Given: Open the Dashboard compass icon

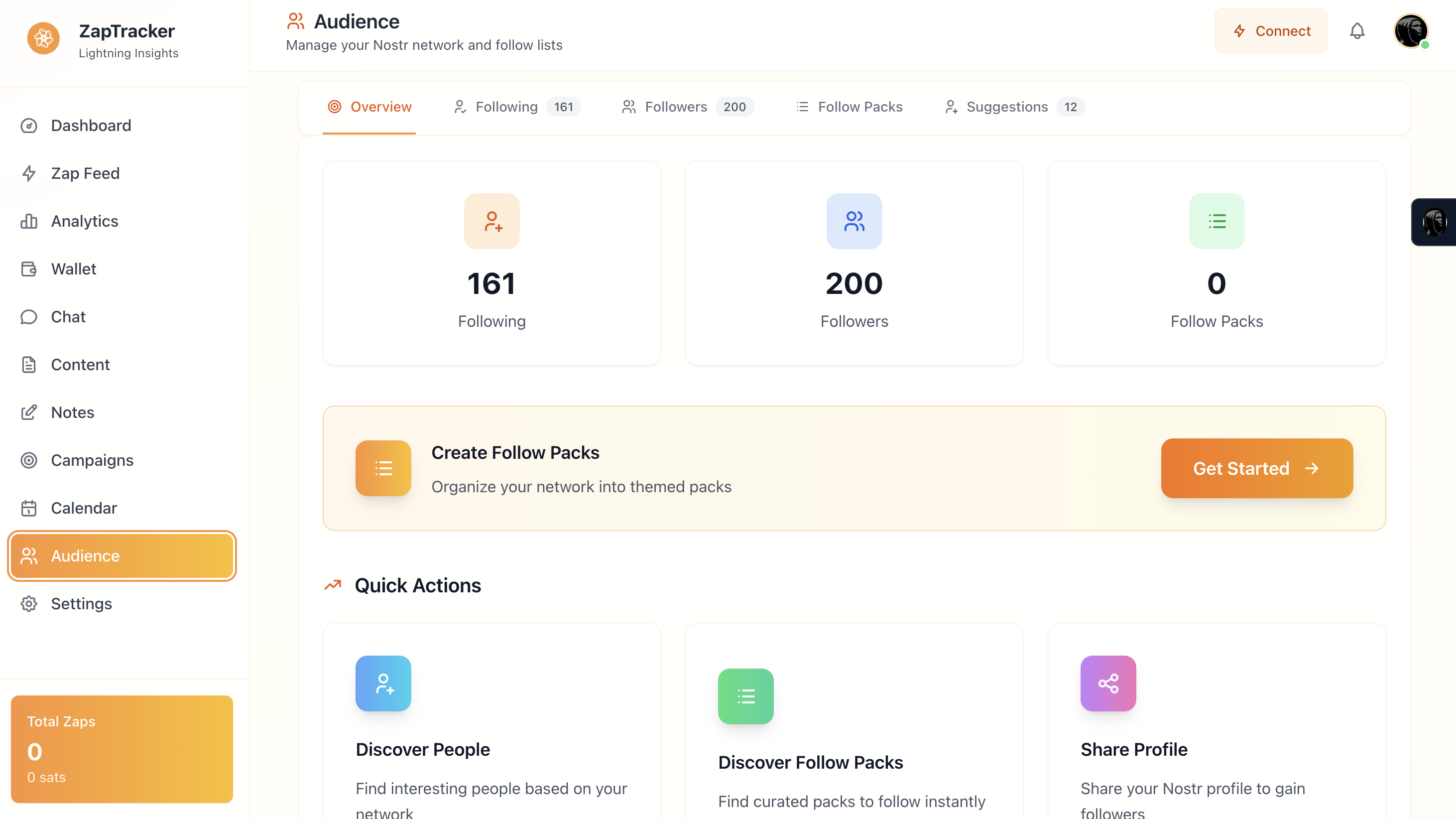Looking at the screenshot, I should [29, 126].
